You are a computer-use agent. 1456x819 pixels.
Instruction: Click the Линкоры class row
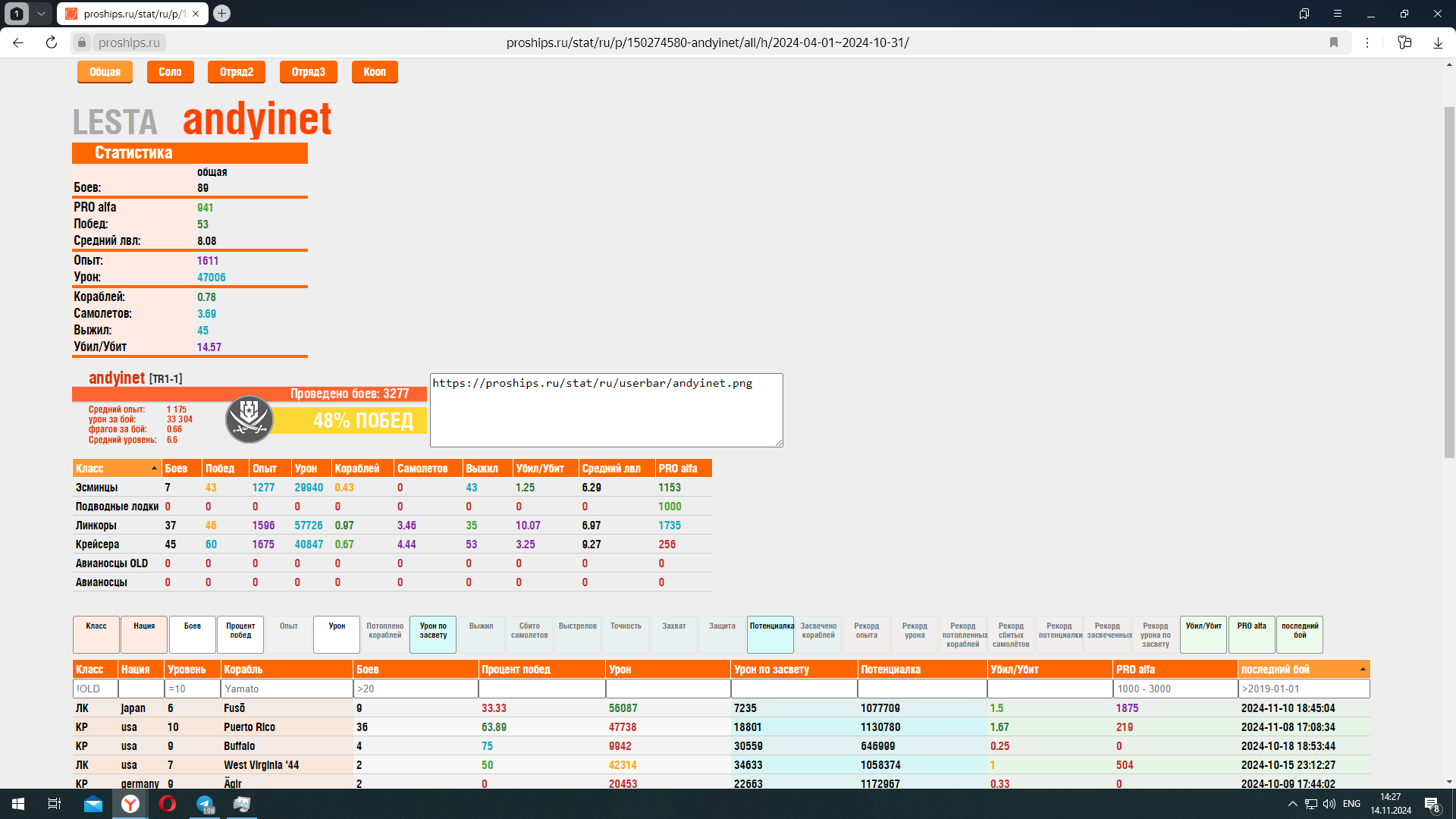click(392, 525)
